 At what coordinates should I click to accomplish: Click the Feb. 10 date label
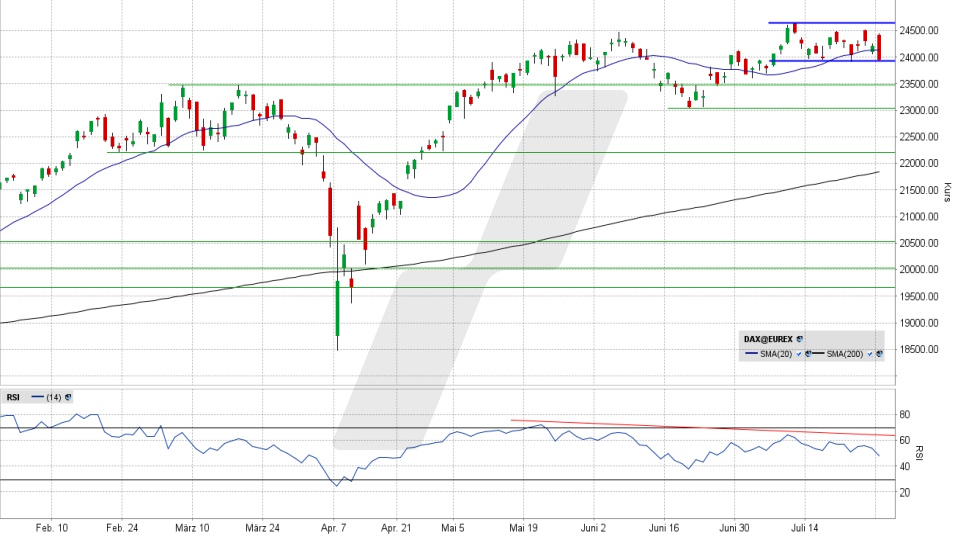pyautogui.click(x=52, y=528)
